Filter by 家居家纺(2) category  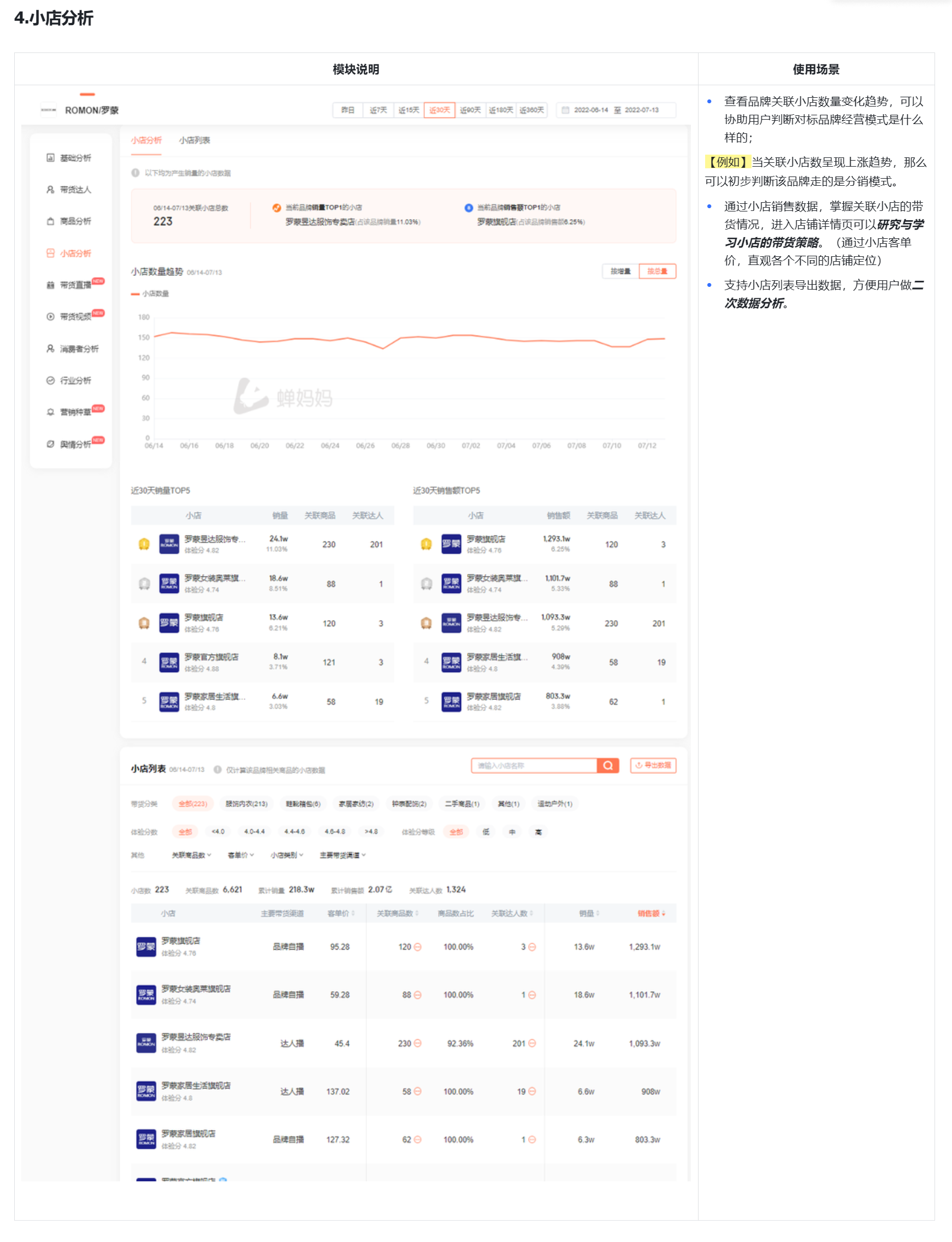(356, 804)
